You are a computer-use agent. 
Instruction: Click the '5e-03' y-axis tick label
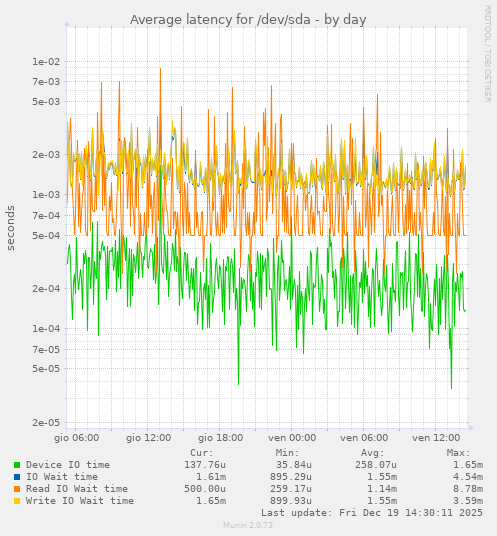pos(46,102)
